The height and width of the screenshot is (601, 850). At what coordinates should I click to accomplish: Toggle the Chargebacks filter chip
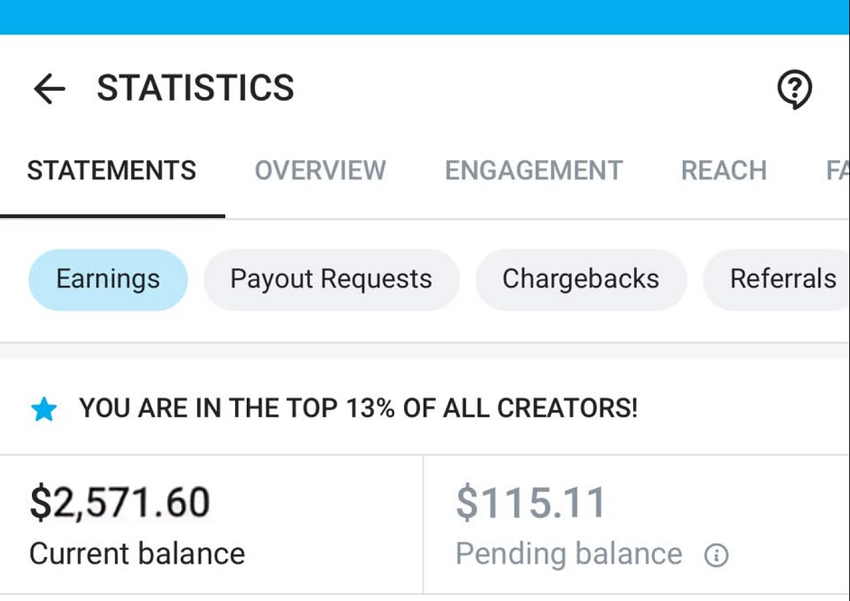point(581,280)
